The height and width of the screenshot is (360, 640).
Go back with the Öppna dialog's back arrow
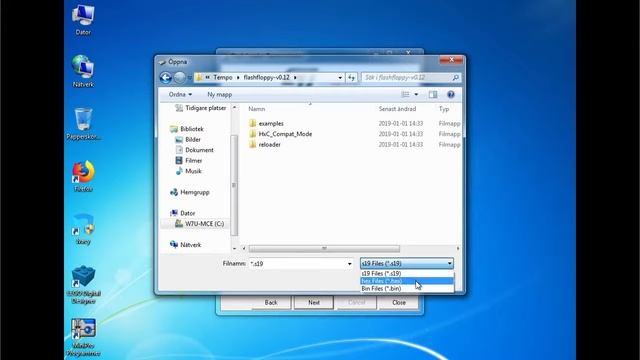(165, 78)
